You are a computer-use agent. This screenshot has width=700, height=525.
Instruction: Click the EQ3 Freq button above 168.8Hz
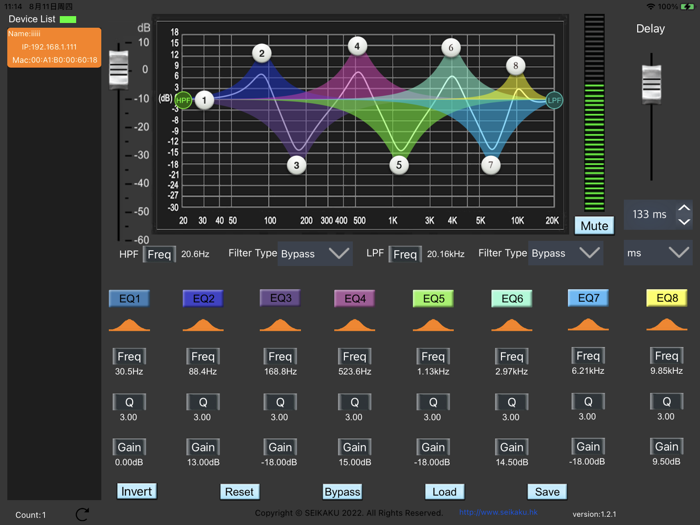(x=280, y=357)
